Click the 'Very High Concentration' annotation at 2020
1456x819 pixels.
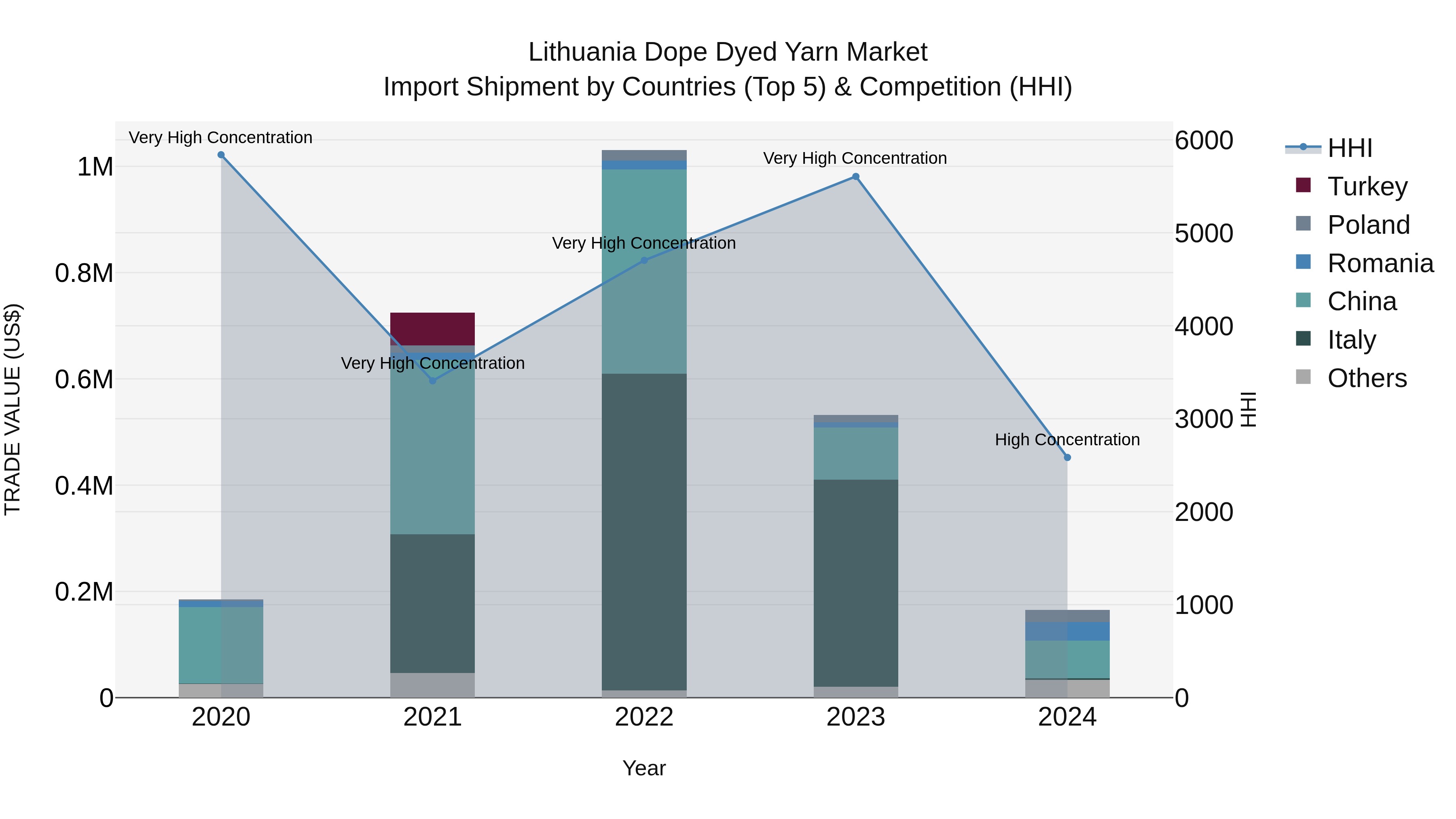pyautogui.click(x=220, y=138)
